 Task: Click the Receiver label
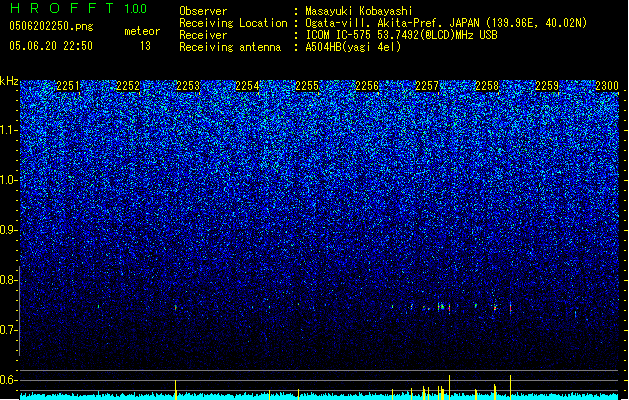(x=203, y=35)
